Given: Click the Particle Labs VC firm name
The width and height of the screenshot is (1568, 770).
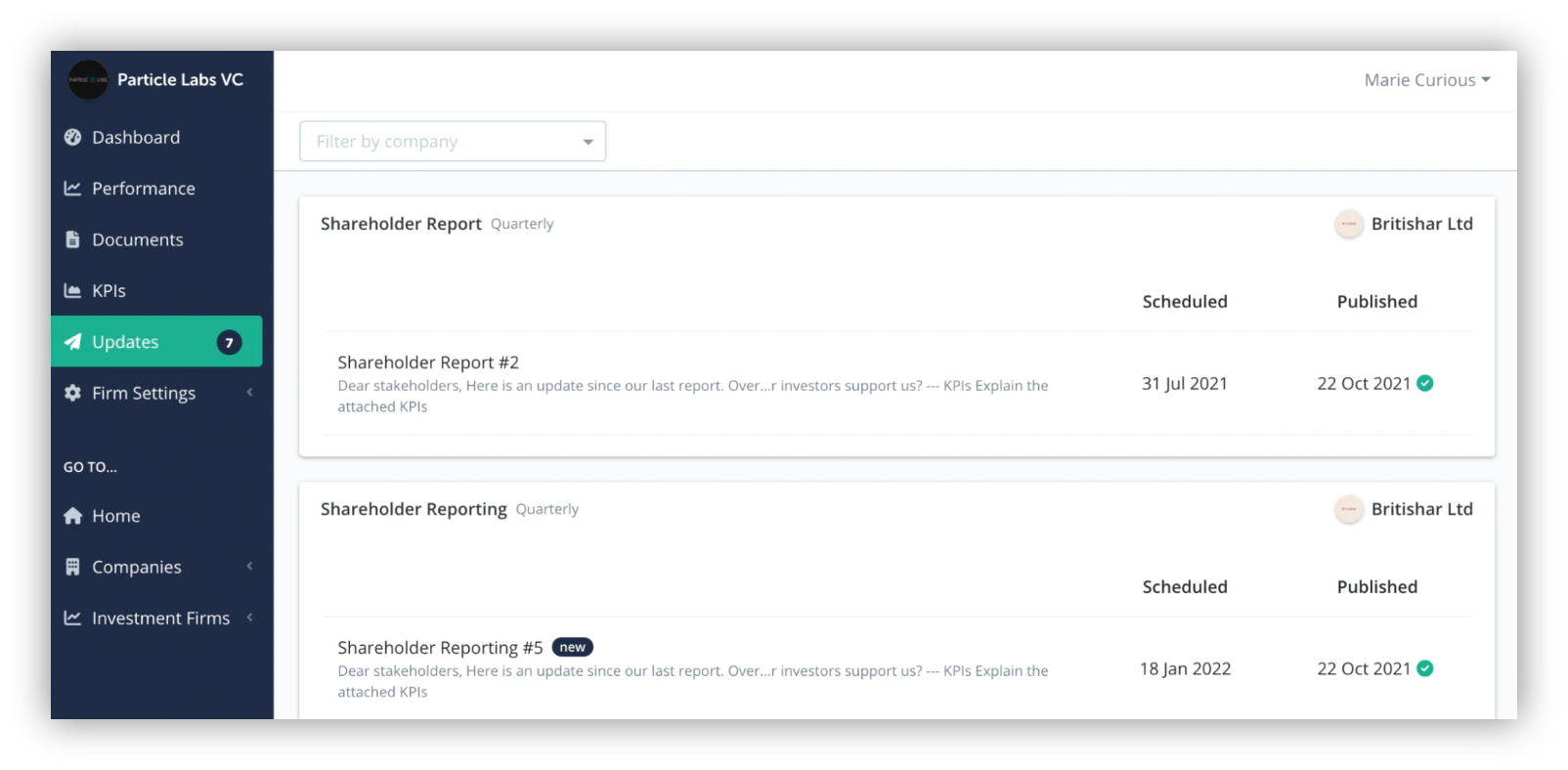Looking at the screenshot, I should (180, 79).
